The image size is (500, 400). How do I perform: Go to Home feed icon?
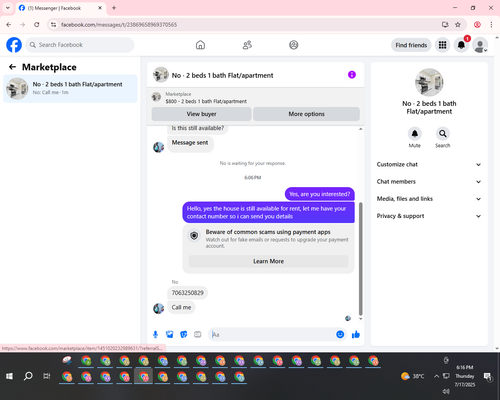(x=200, y=45)
